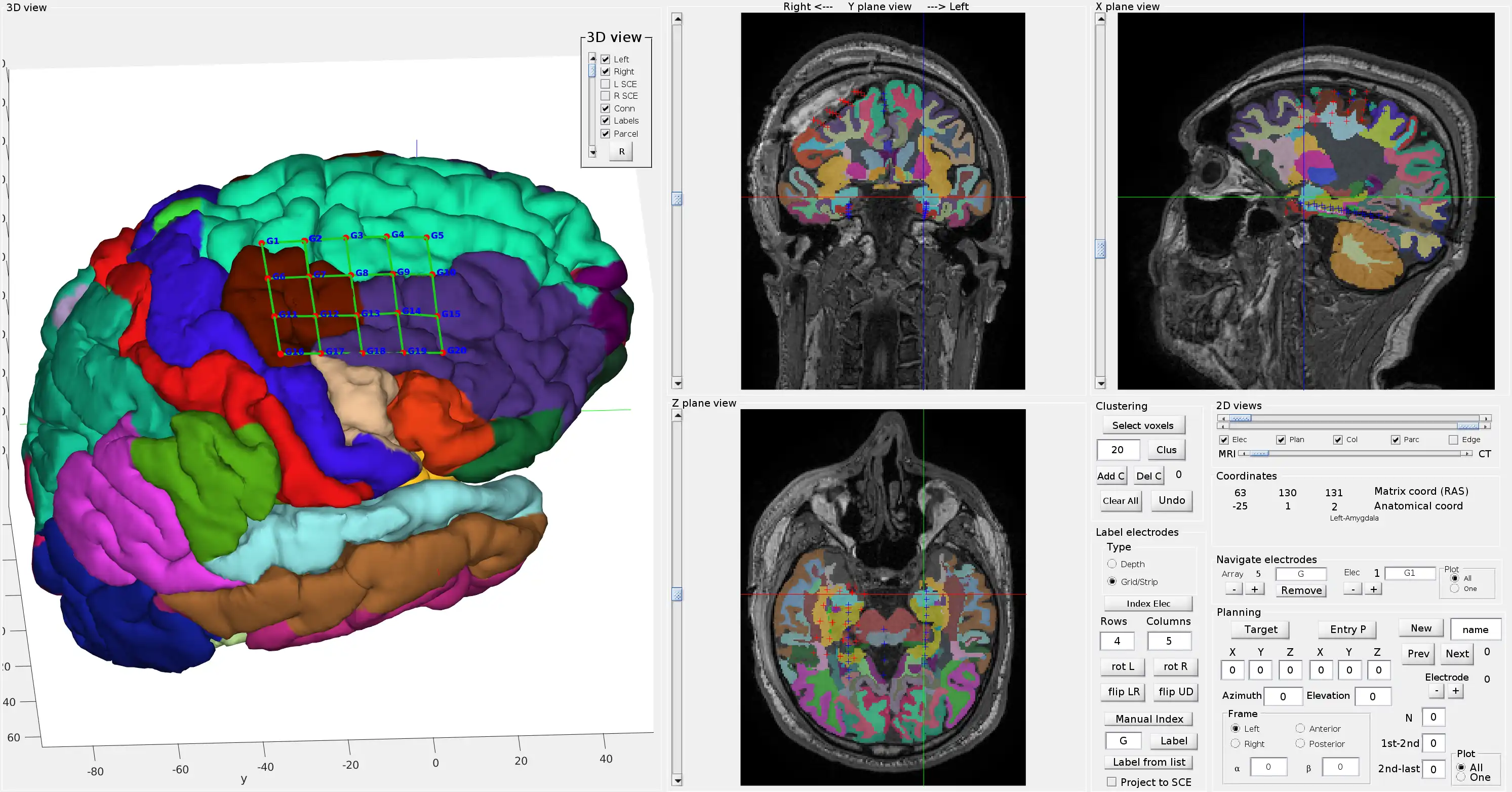Toggle the Left hemisphere checkbox

pyautogui.click(x=604, y=58)
